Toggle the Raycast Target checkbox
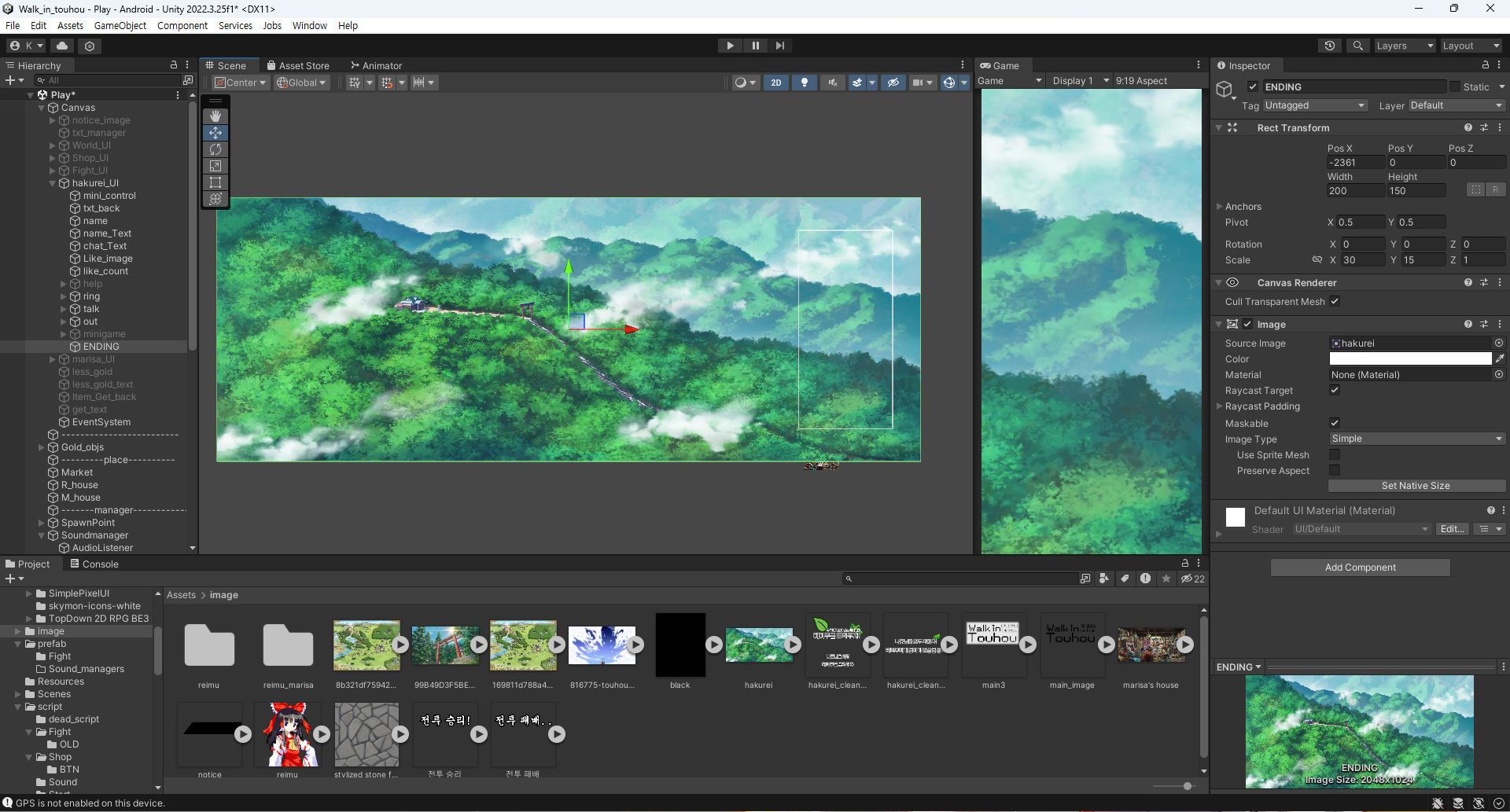Image resolution: width=1510 pixels, height=812 pixels. click(1335, 391)
